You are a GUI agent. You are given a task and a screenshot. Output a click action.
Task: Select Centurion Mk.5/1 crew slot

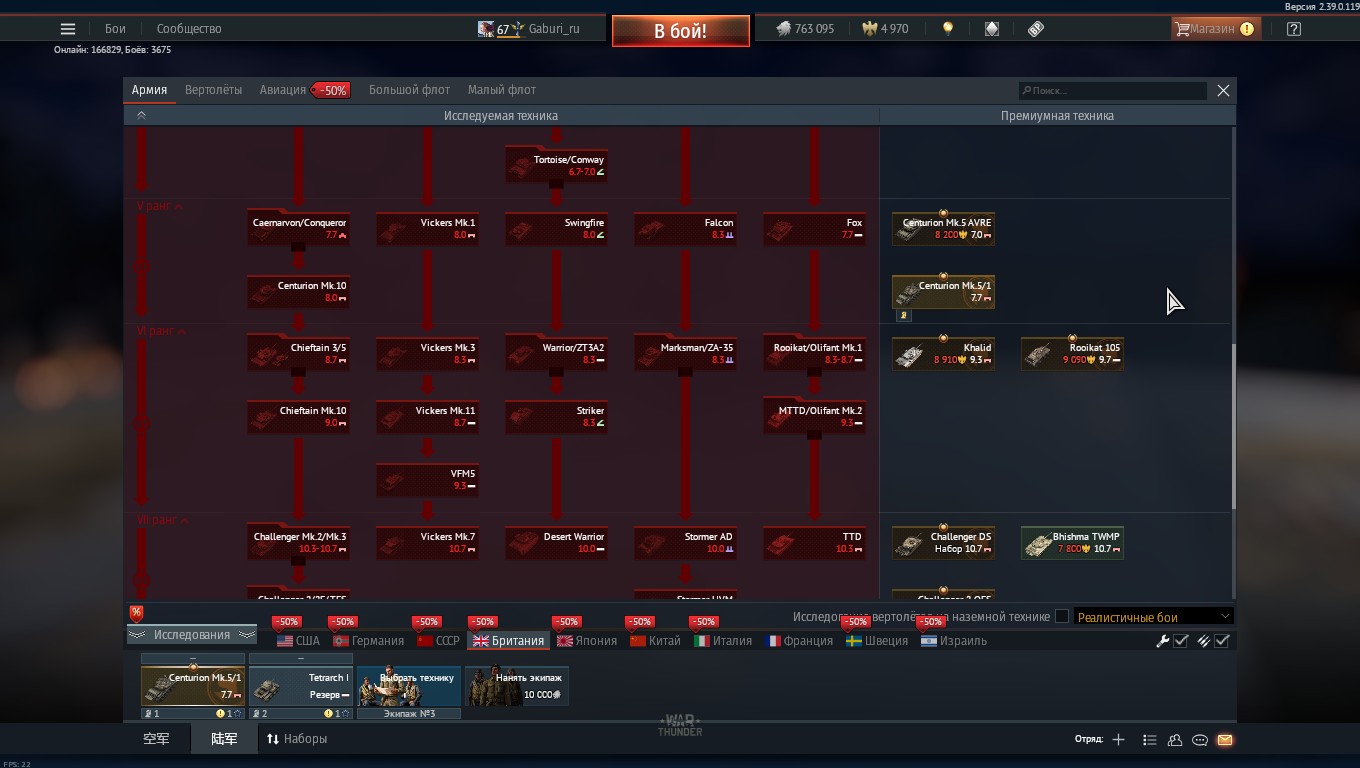click(192, 687)
